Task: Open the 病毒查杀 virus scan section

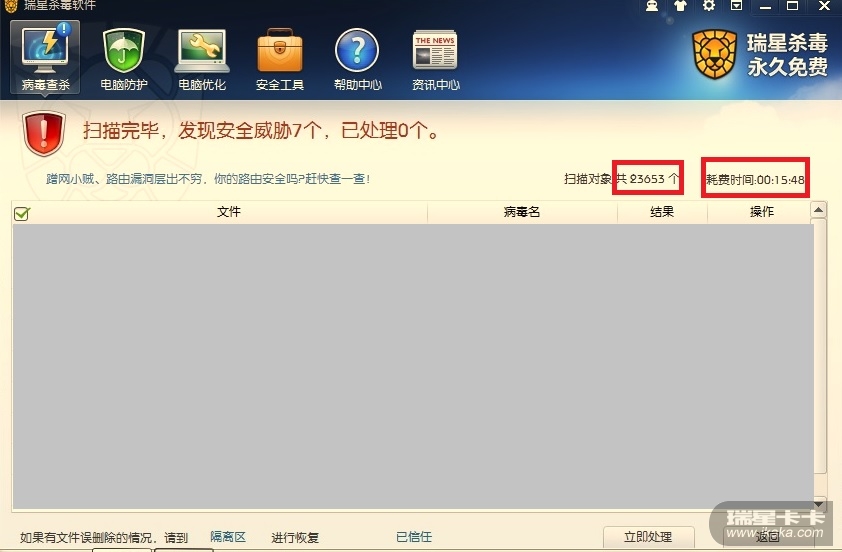Action: pyautogui.click(x=45, y=57)
